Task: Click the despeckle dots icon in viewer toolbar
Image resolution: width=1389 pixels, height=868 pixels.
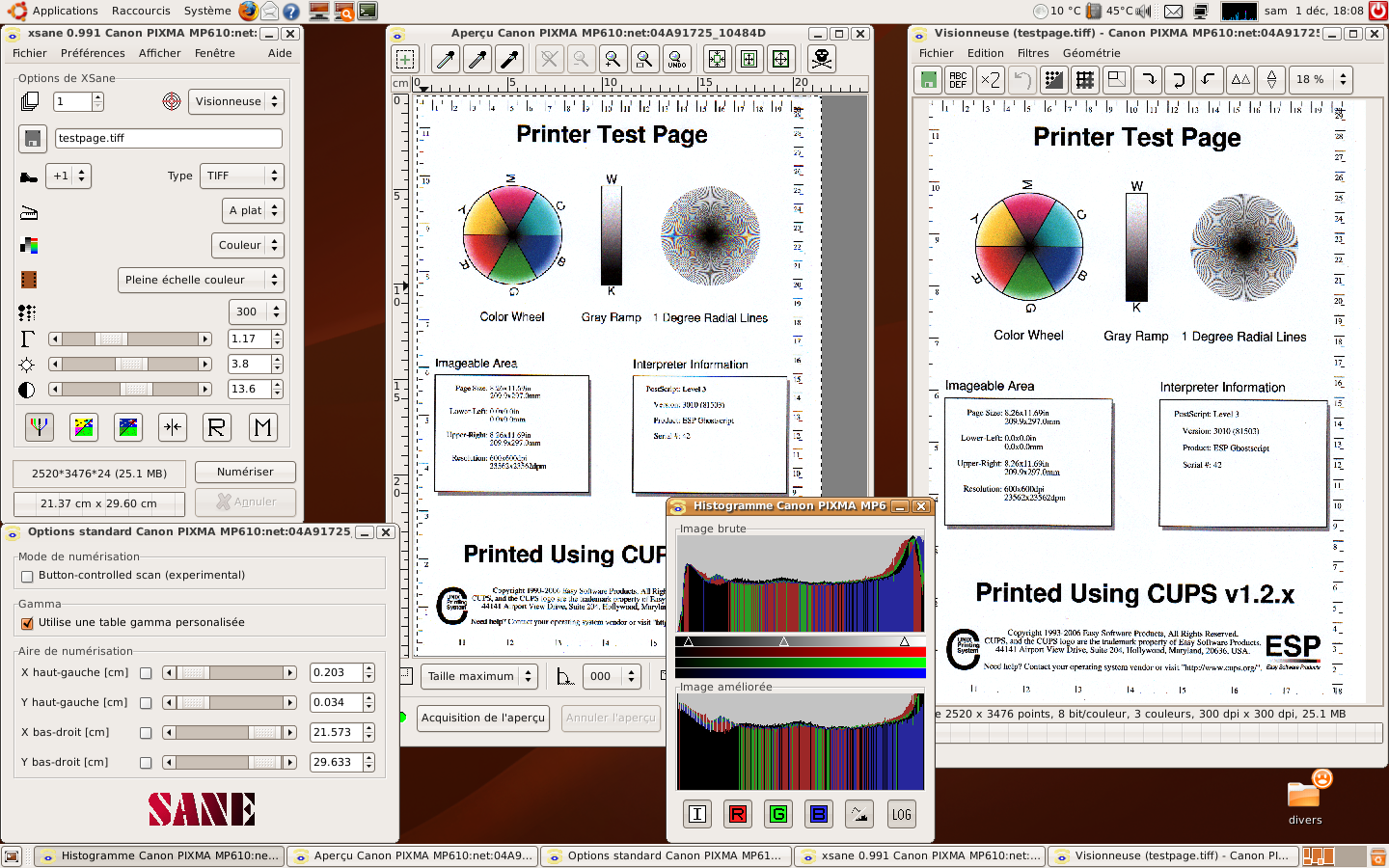Action: point(1054,79)
